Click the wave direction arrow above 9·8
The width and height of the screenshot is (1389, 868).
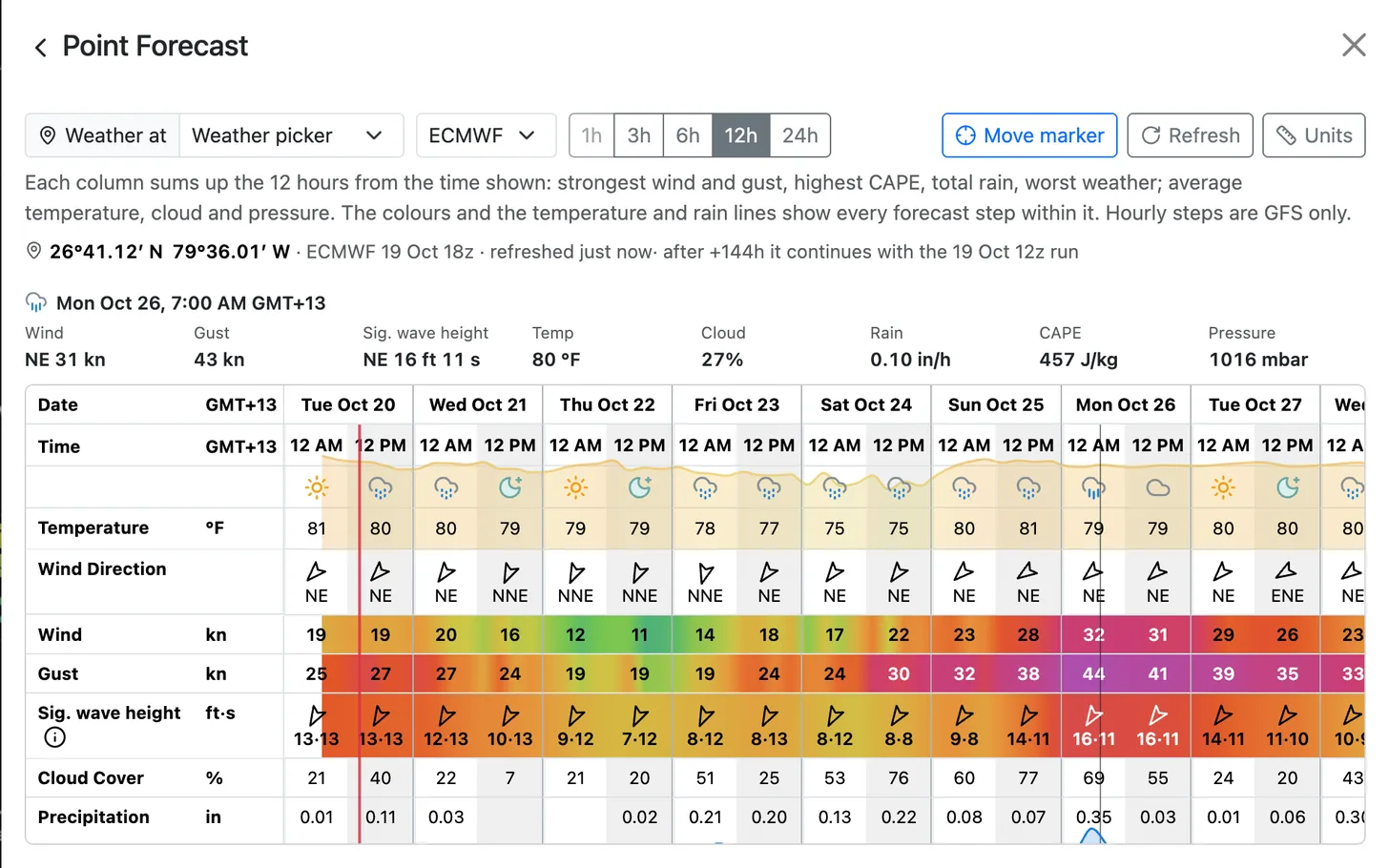click(x=964, y=715)
